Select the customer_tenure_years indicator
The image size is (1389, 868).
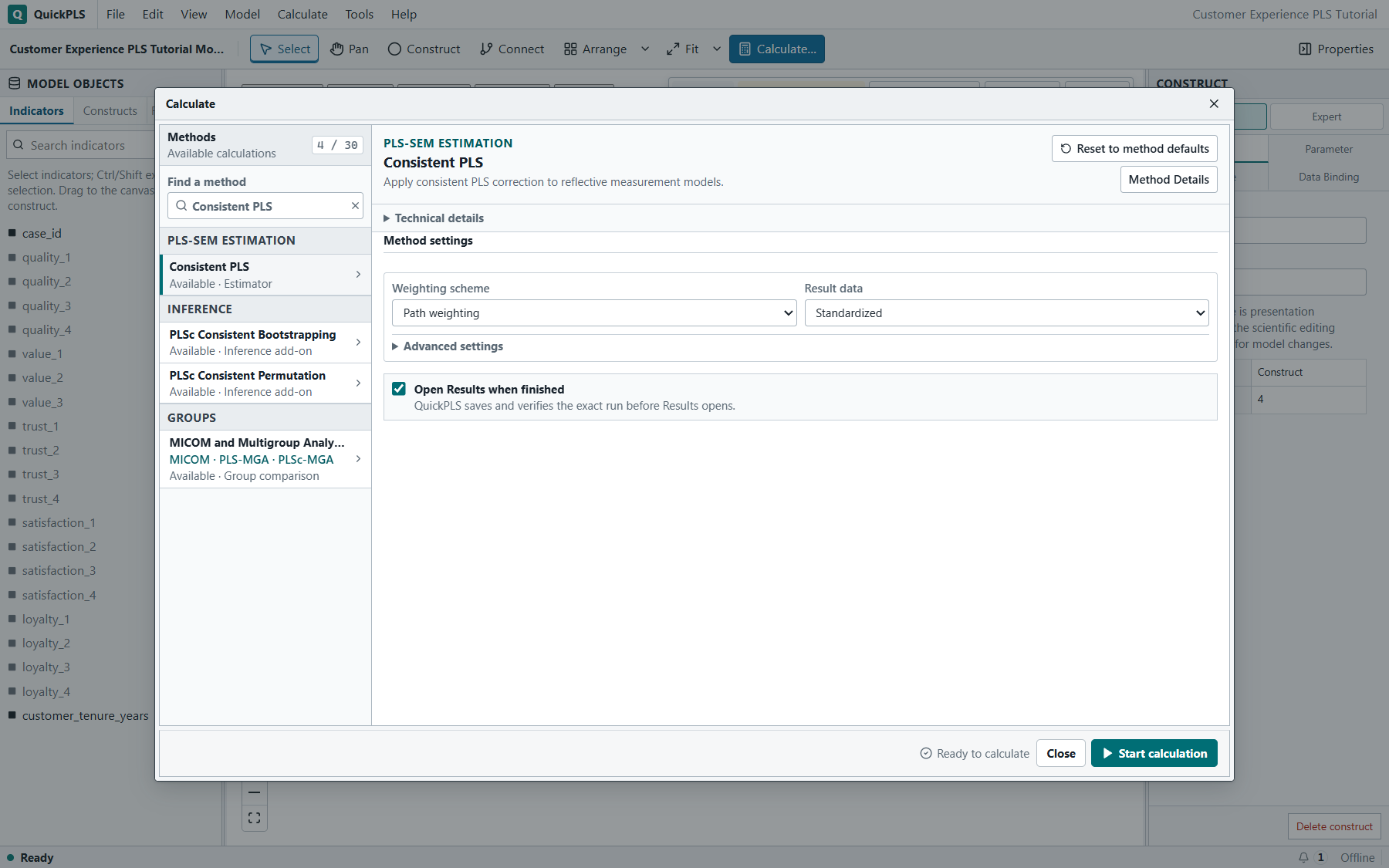pyautogui.click(x=85, y=715)
